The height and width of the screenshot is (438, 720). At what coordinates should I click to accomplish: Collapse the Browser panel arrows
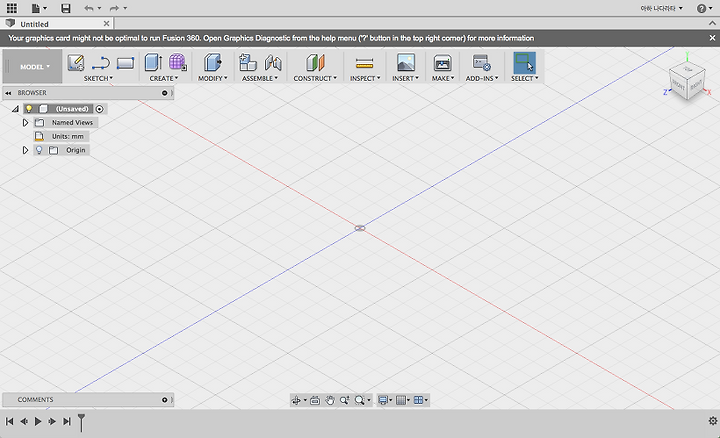point(8,93)
